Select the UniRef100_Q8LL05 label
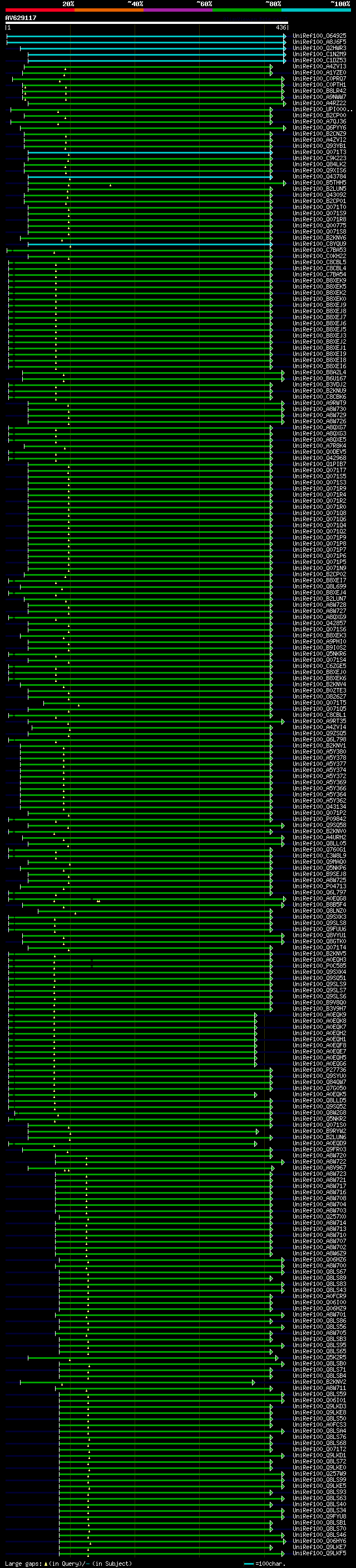This screenshot has width=356, height=1568. (x=319, y=843)
